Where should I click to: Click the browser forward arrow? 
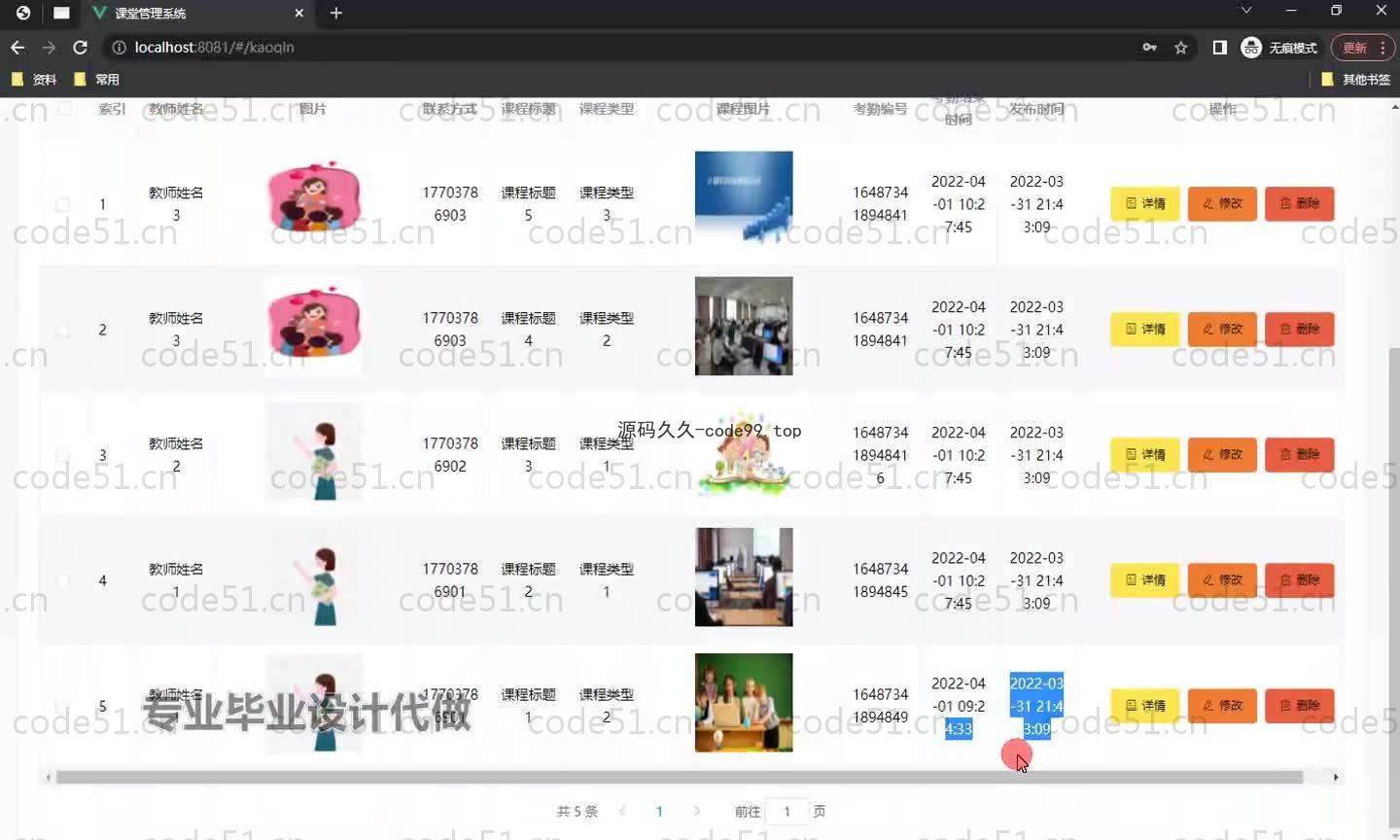point(49,47)
